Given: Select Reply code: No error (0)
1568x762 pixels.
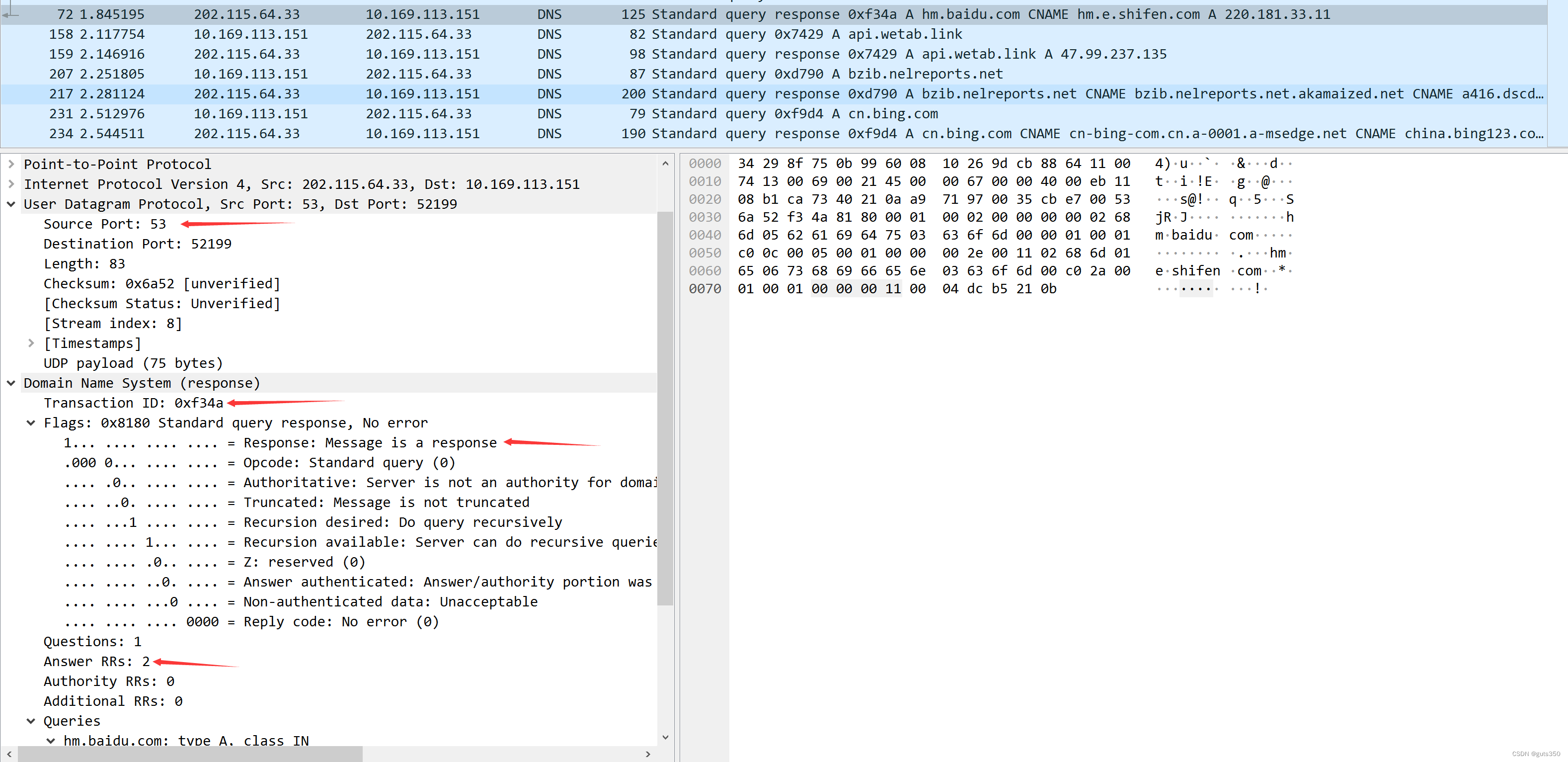Looking at the screenshot, I should (251, 621).
